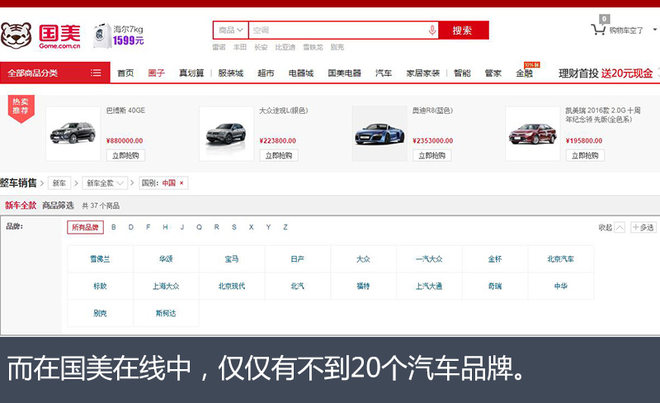Open the cart dropdown arrow next to 购物车空了

tap(655, 30)
